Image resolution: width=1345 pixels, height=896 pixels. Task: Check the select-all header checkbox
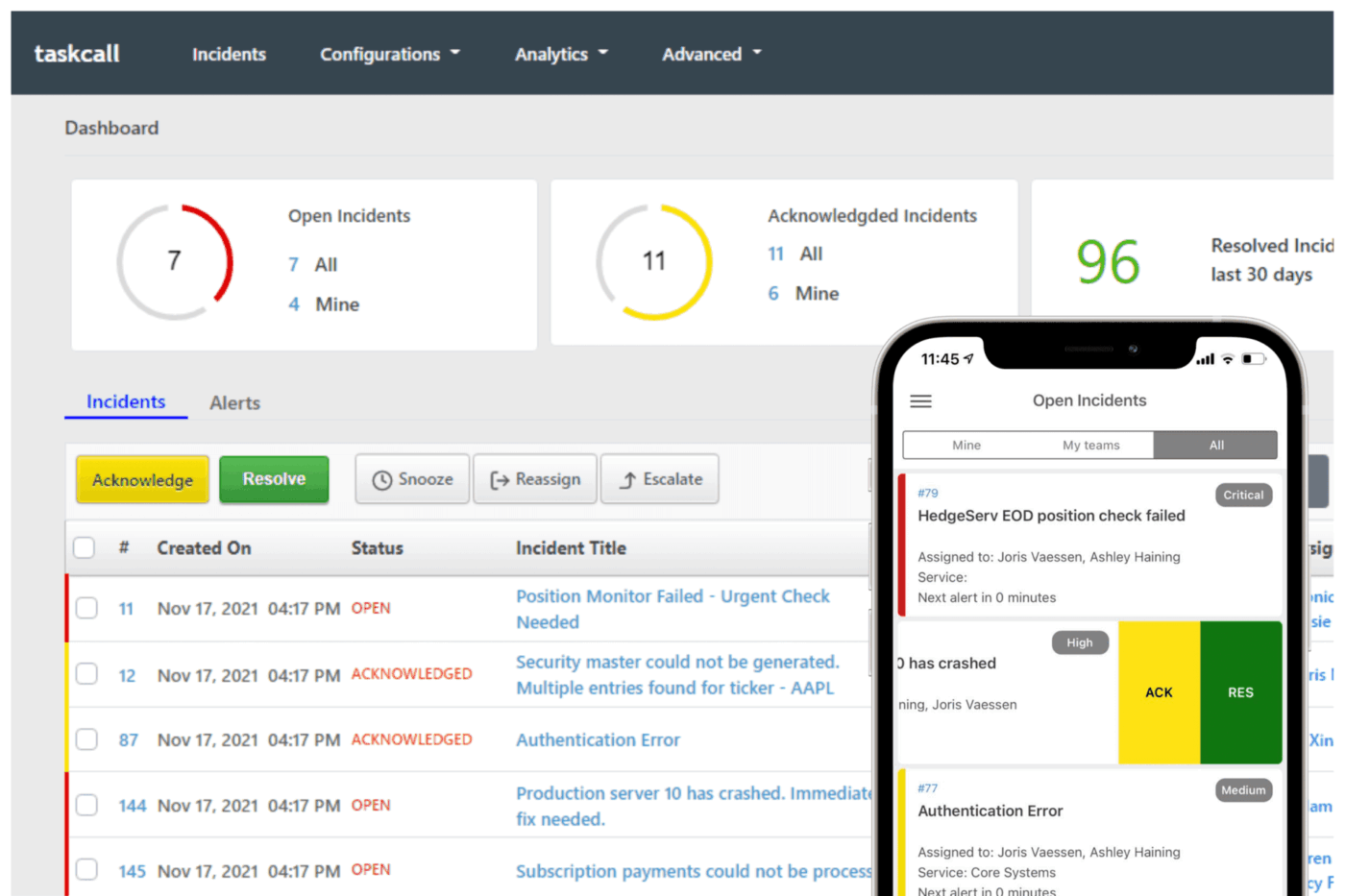pos(85,547)
